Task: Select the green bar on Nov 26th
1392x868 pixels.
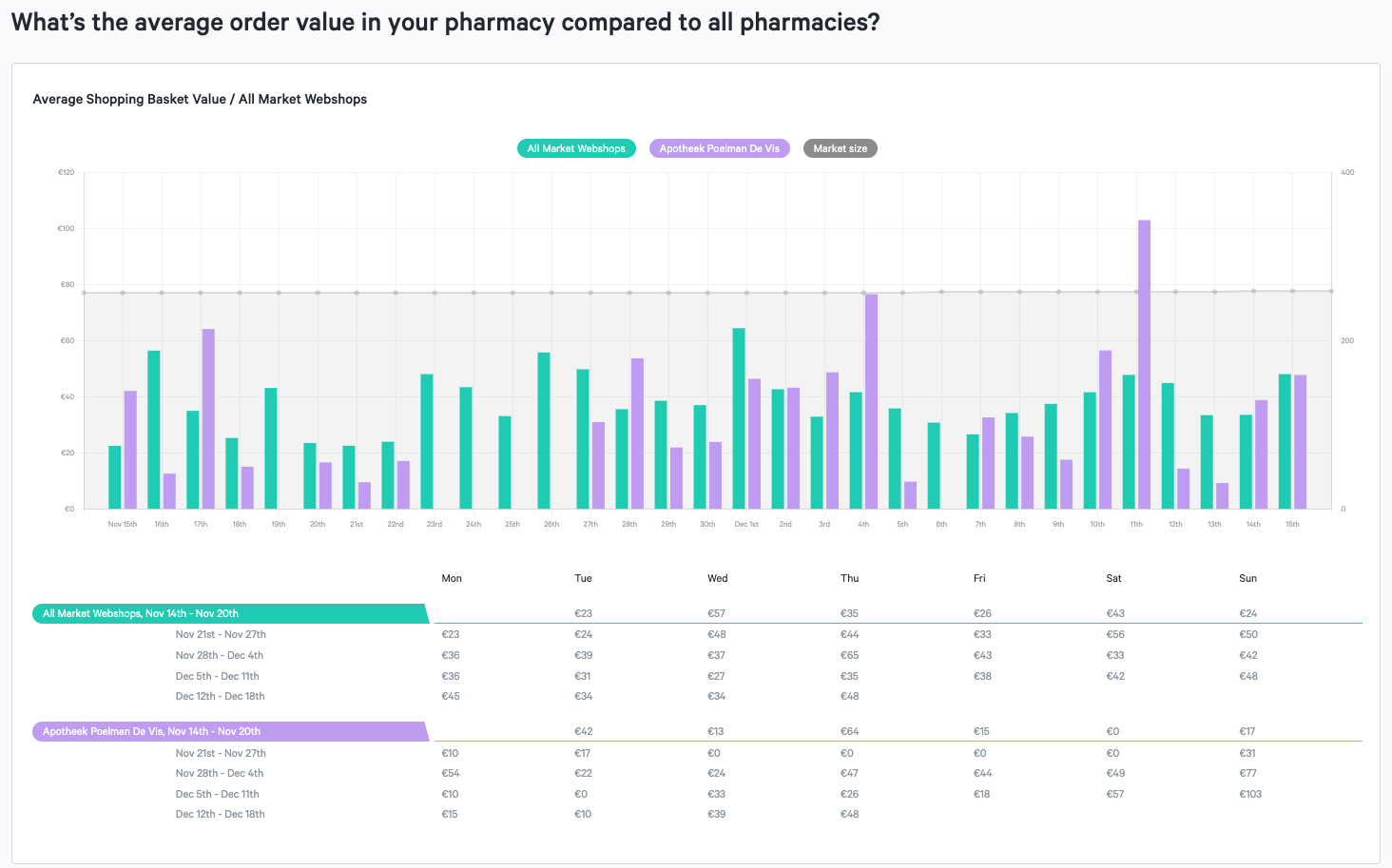Action: pos(544,431)
